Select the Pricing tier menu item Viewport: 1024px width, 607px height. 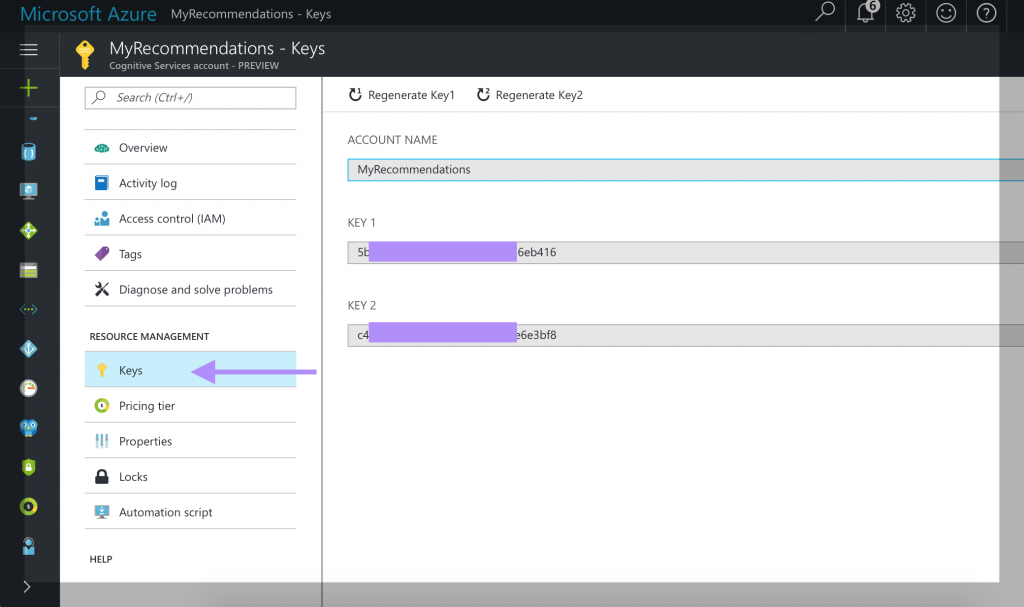click(146, 406)
